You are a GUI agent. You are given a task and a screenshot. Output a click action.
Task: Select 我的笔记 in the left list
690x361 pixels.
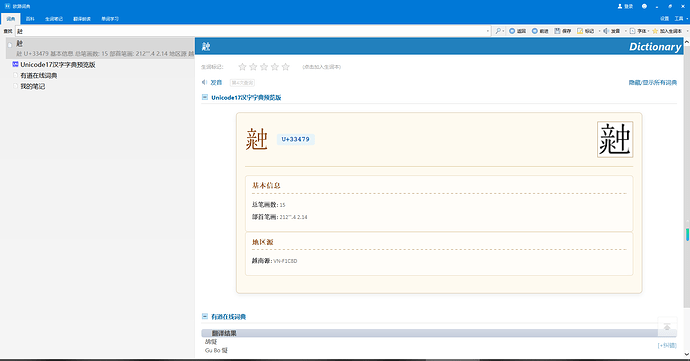click(33, 86)
